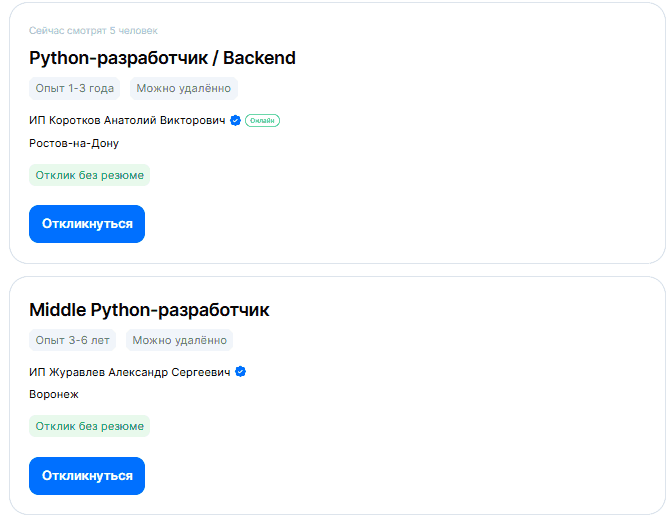
Task: Open the Middle Python-разработчик vacancy title
Action: coord(149,310)
